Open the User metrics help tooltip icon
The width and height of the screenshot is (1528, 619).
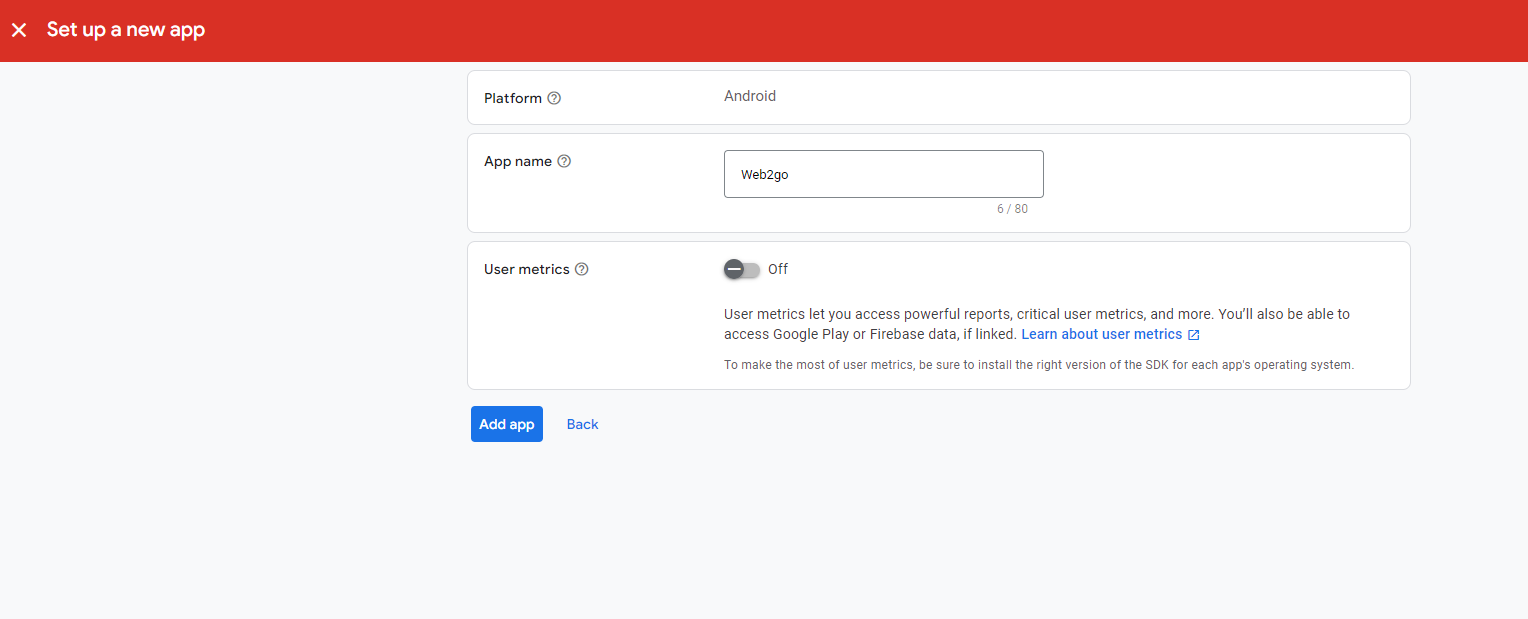(582, 269)
